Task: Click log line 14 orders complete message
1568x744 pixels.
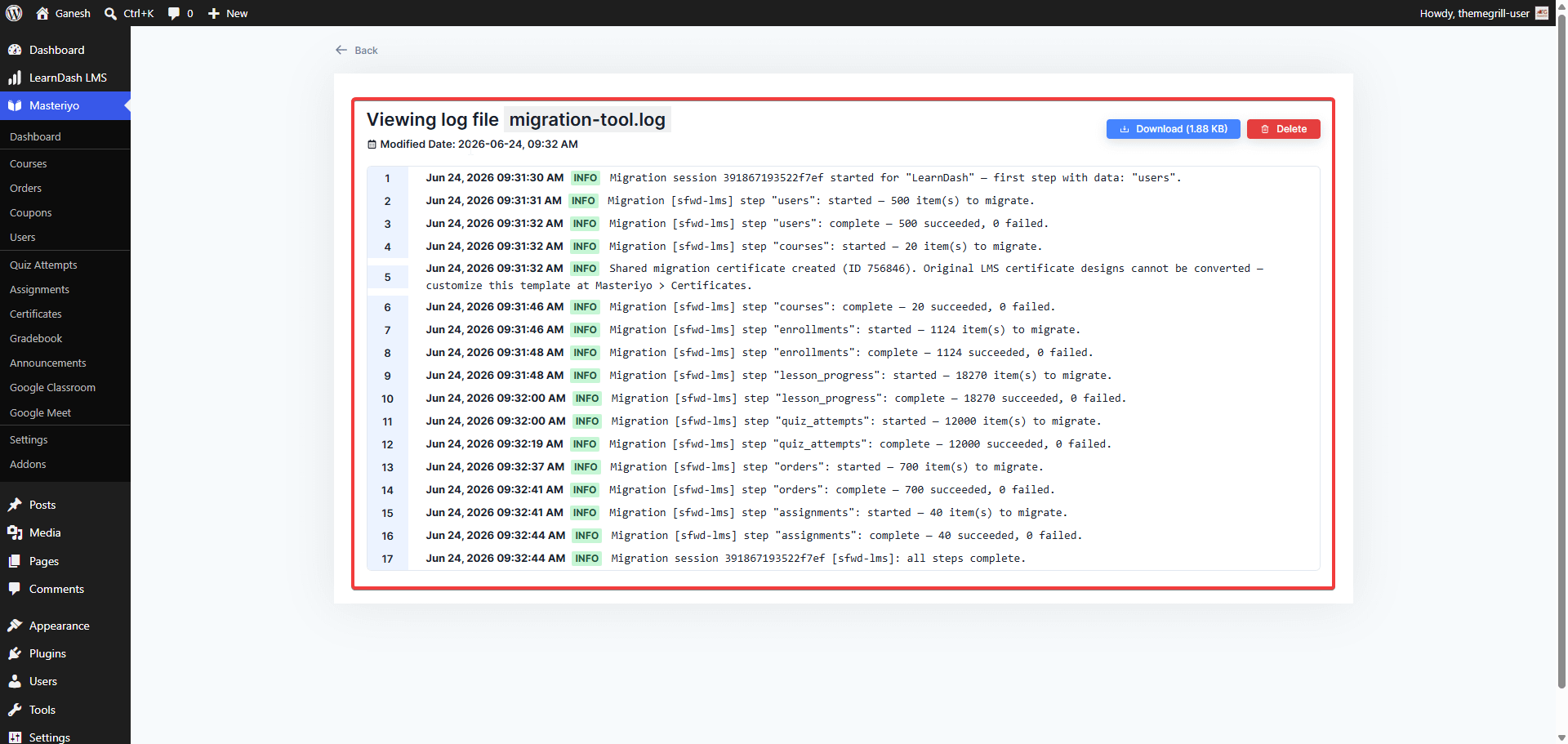Action: point(832,489)
